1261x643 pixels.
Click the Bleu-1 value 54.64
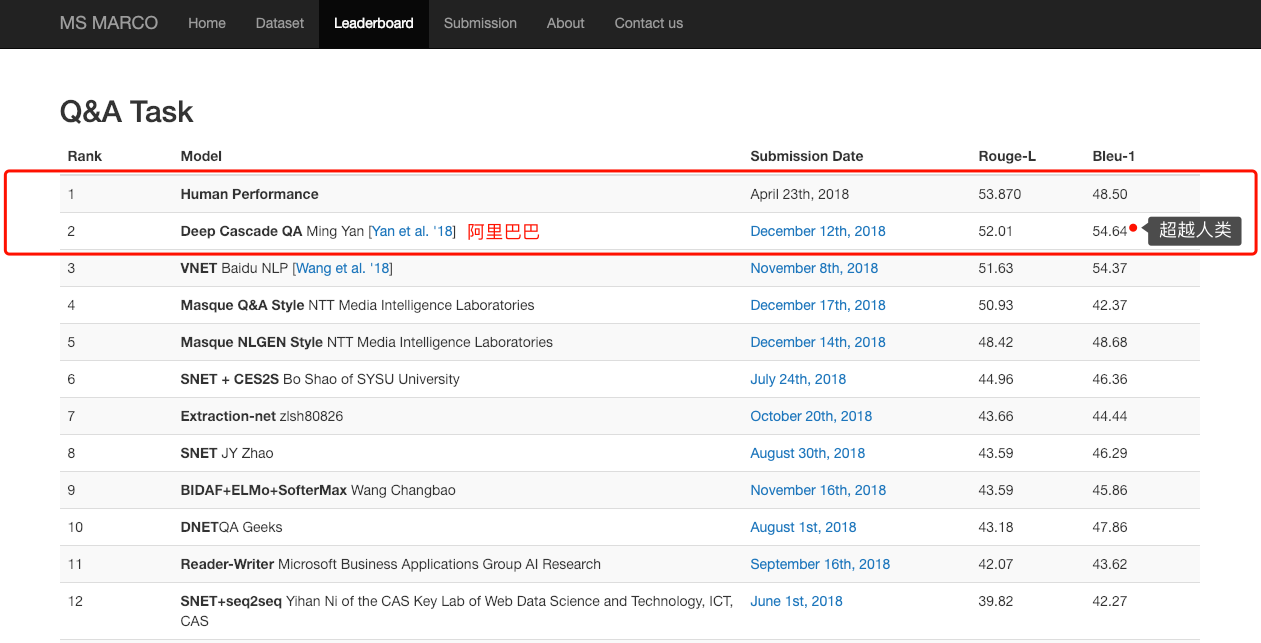pyautogui.click(x=1110, y=231)
